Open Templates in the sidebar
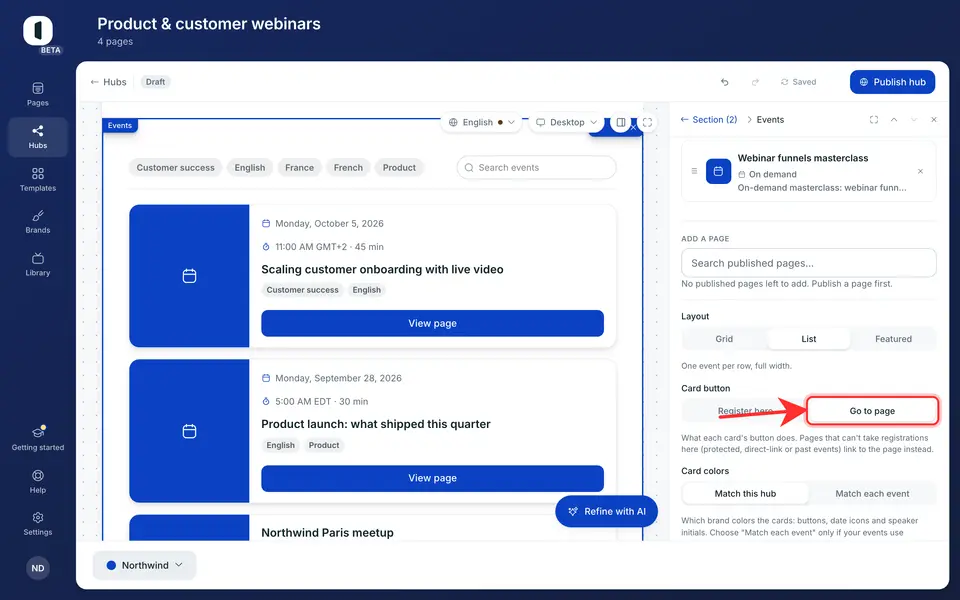Screen dimensions: 960x600 click(x=37, y=179)
